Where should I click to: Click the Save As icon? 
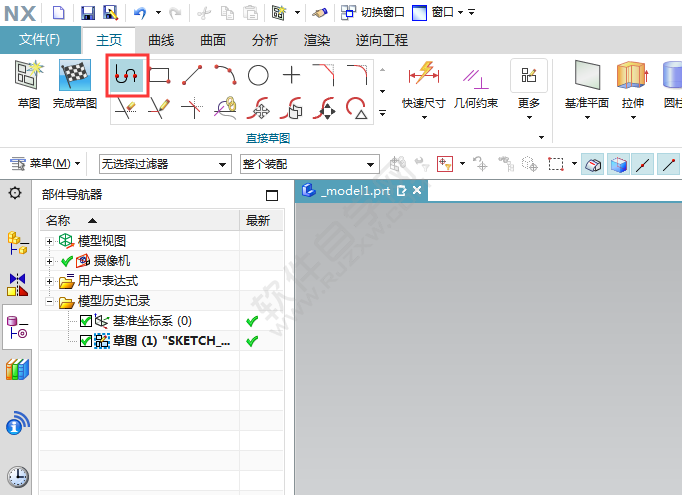pos(110,13)
